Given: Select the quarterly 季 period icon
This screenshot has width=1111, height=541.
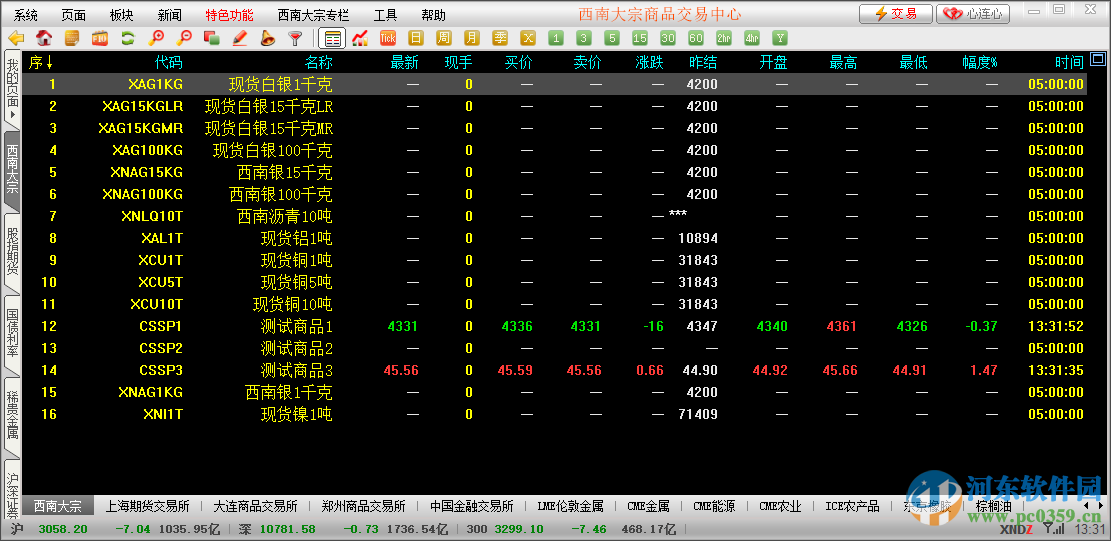Looking at the screenshot, I should [x=500, y=38].
